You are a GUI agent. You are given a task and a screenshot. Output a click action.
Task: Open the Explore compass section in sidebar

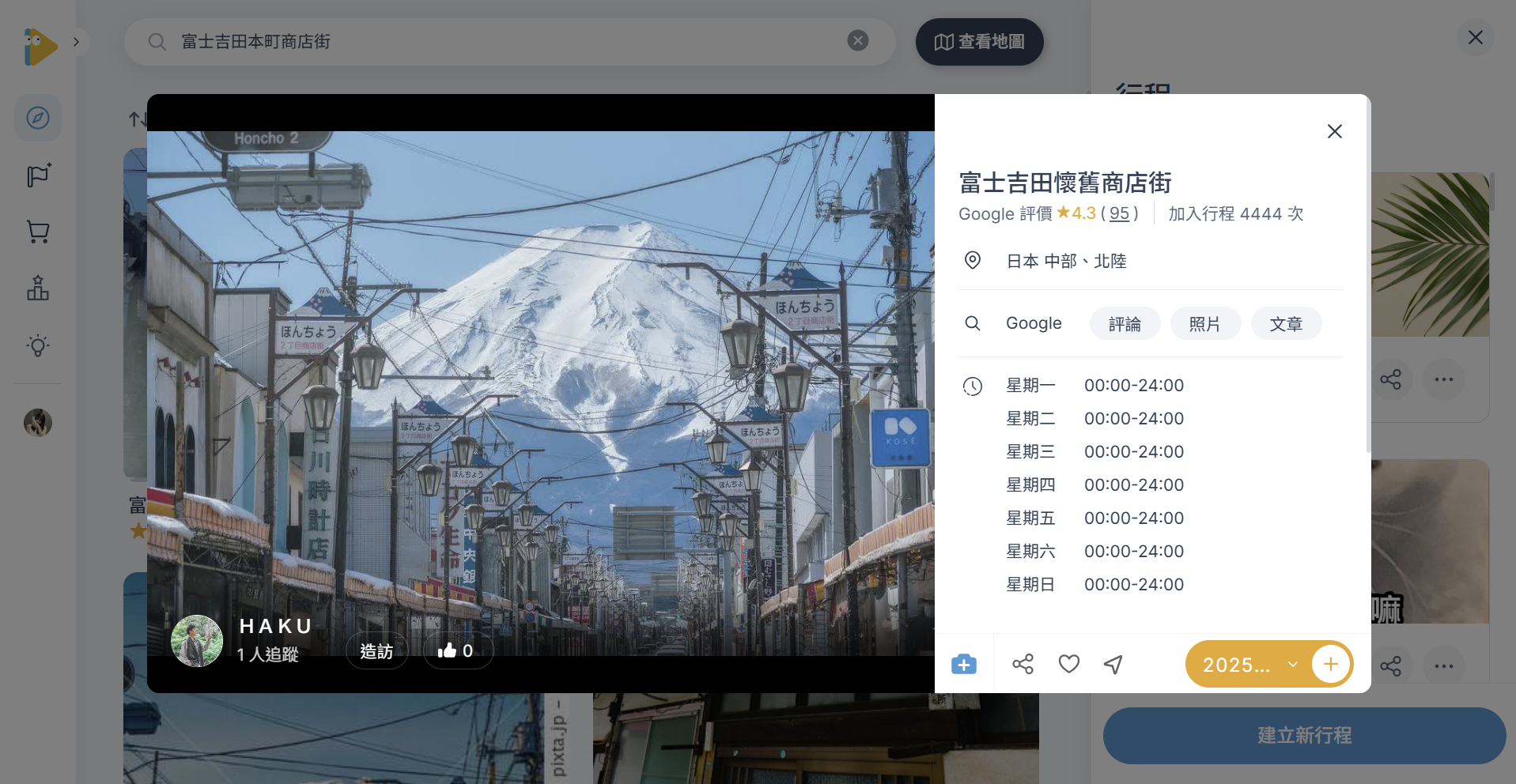[37, 117]
